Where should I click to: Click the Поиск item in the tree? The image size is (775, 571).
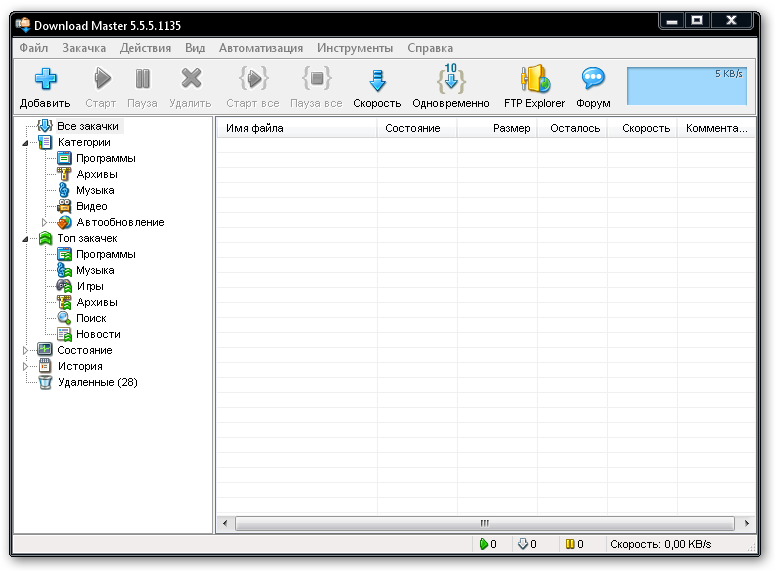coord(91,318)
